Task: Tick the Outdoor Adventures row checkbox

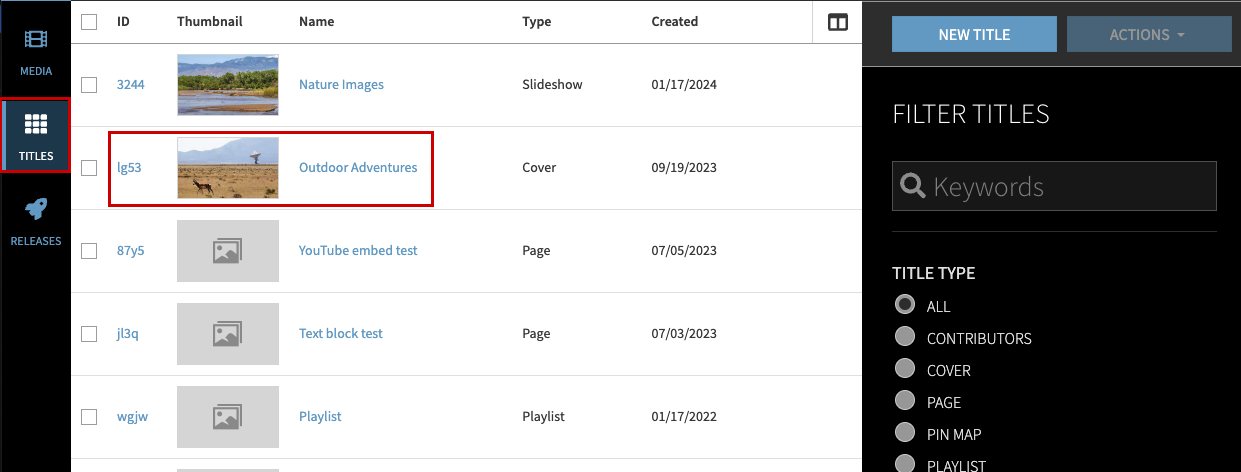Action: (89, 168)
